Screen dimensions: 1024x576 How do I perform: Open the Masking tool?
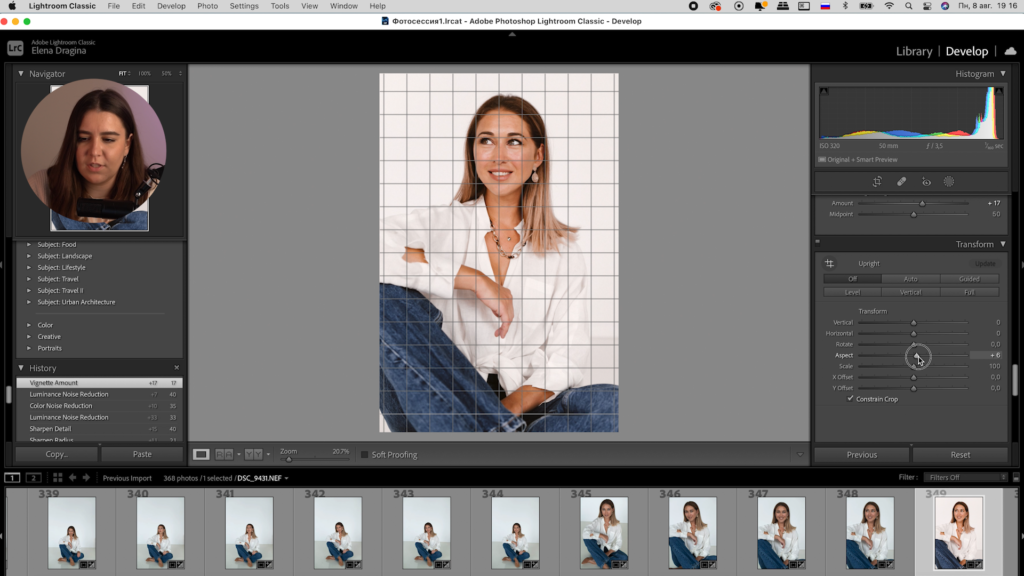(x=949, y=182)
